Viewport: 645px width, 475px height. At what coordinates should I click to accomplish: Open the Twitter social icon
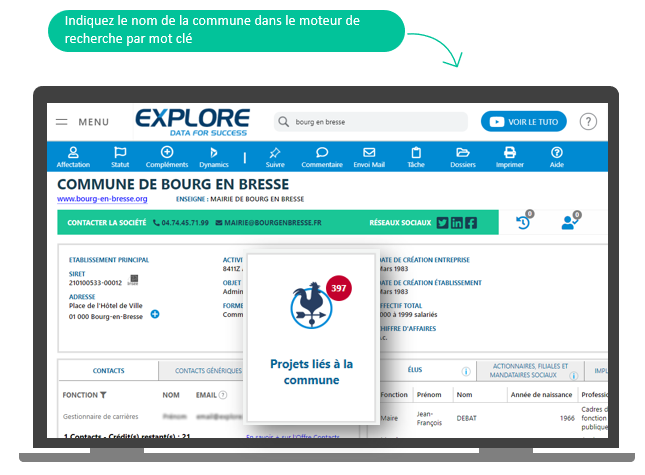442,222
